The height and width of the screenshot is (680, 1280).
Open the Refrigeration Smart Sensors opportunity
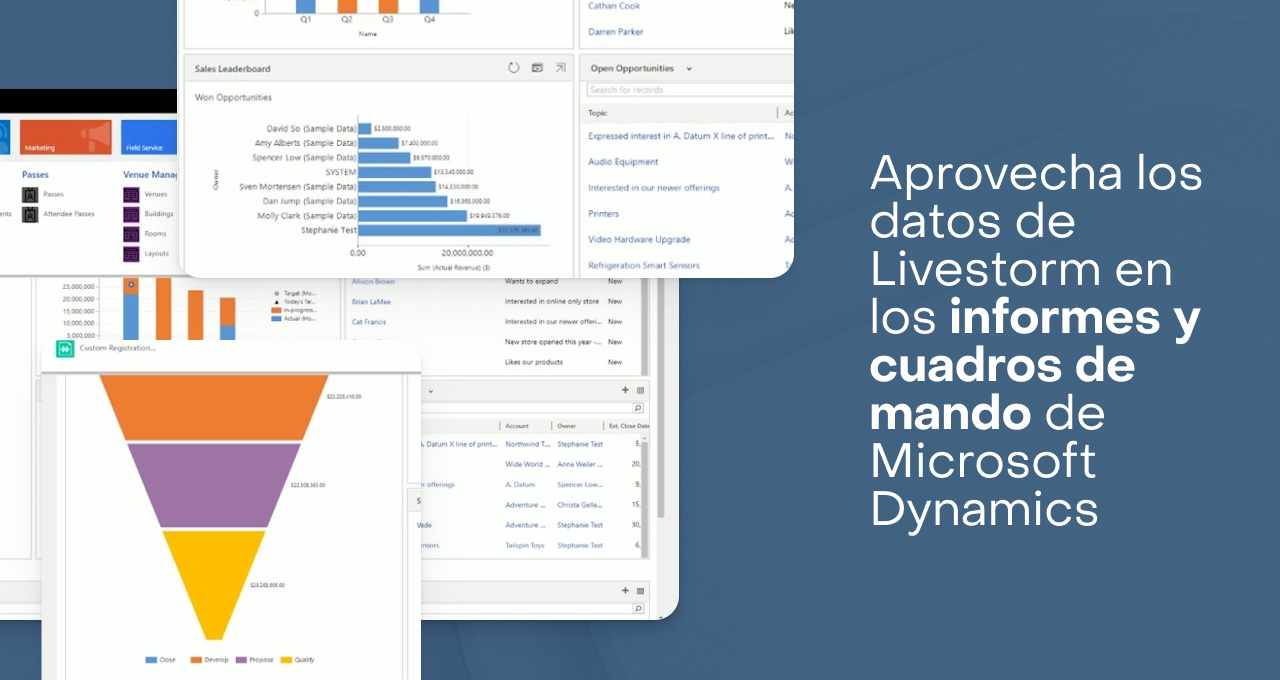pos(644,266)
